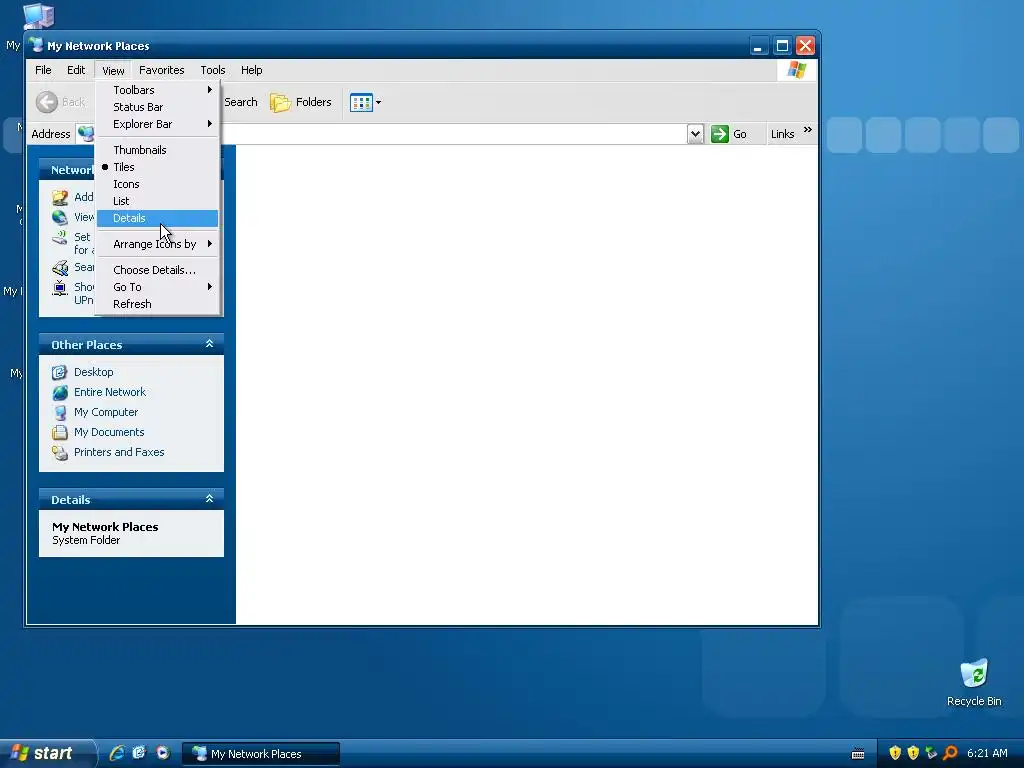
Task: Click the My Network Places title bar icon
Action: point(37,45)
